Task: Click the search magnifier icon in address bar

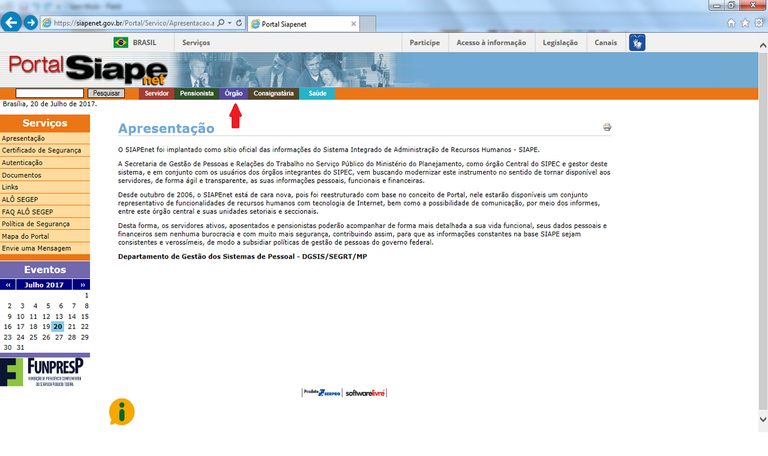Action: point(221,23)
